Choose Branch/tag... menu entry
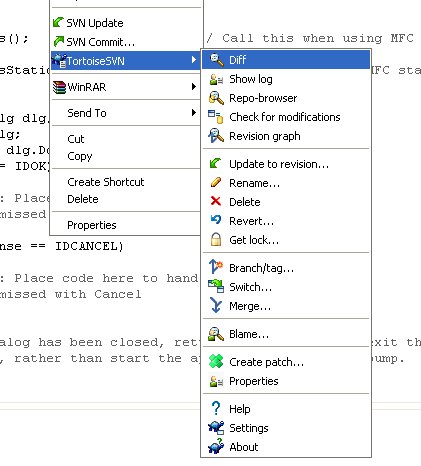The image size is (421, 466). pyautogui.click(x=286, y=268)
